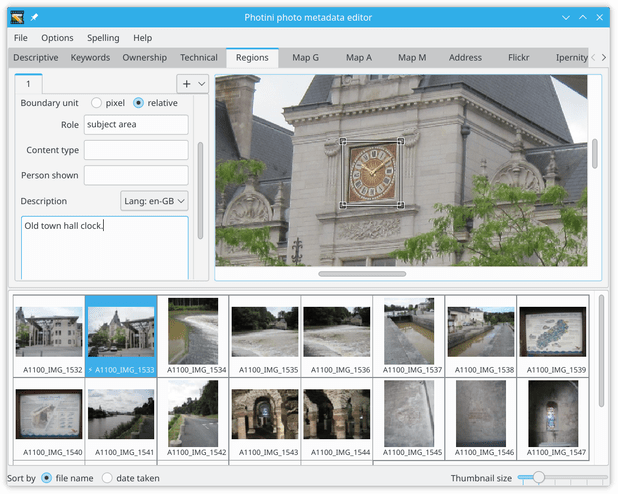Switch to the Keywords tab
The width and height of the screenshot is (618, 494).
pos(90,58)
